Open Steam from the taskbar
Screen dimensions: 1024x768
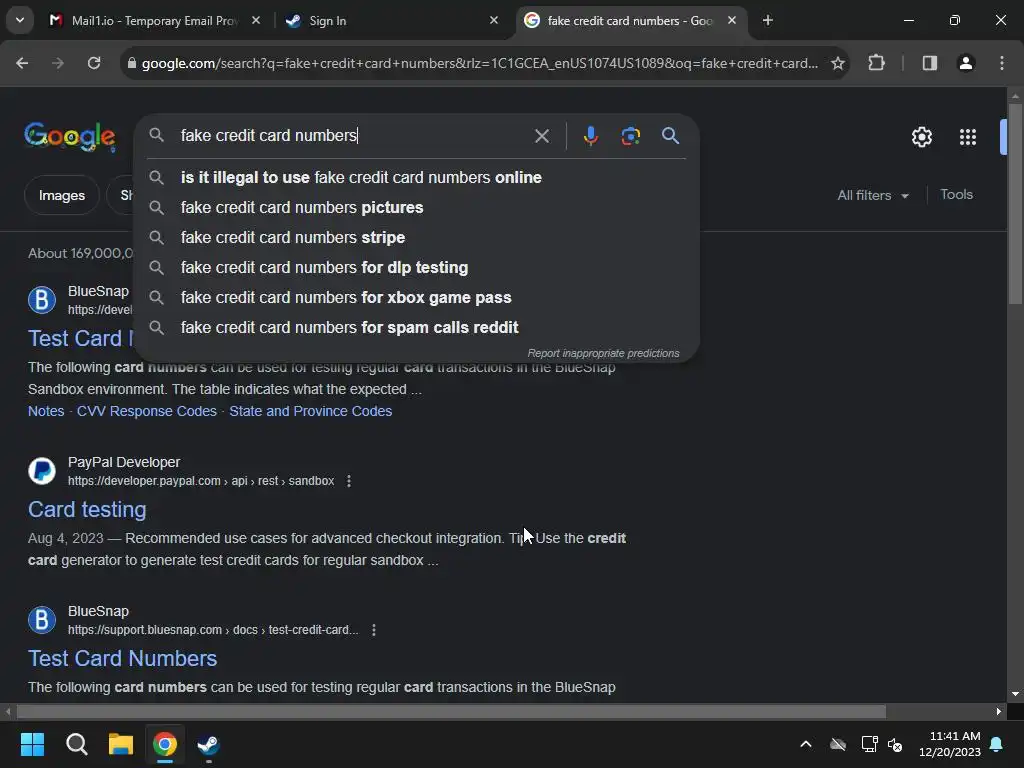click(208, 744)
